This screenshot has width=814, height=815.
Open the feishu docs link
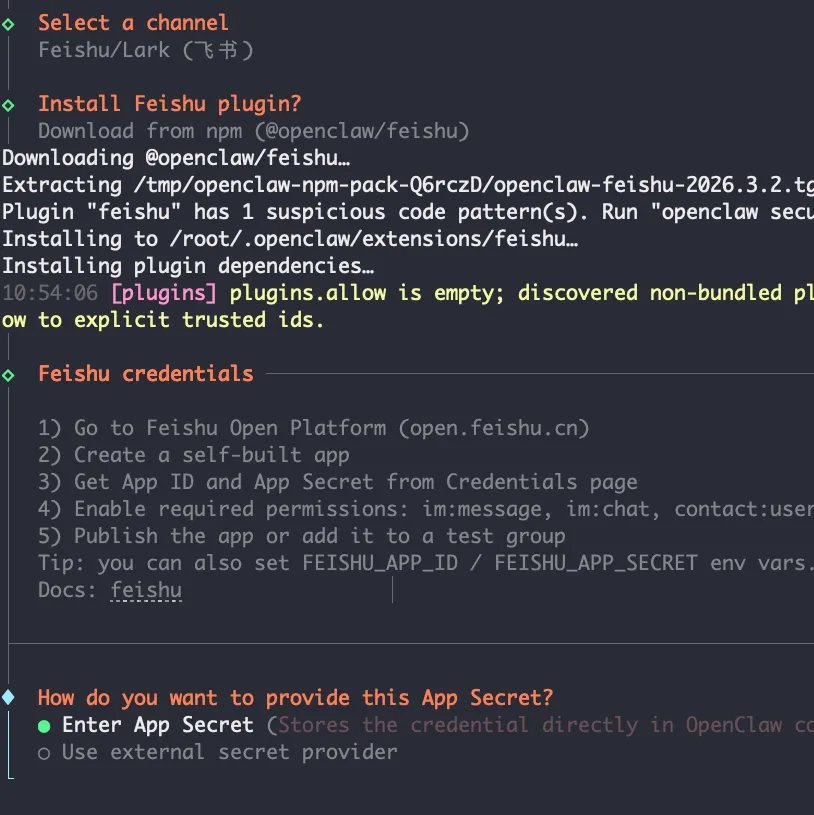pyautogui.click(x=146, y=590)
